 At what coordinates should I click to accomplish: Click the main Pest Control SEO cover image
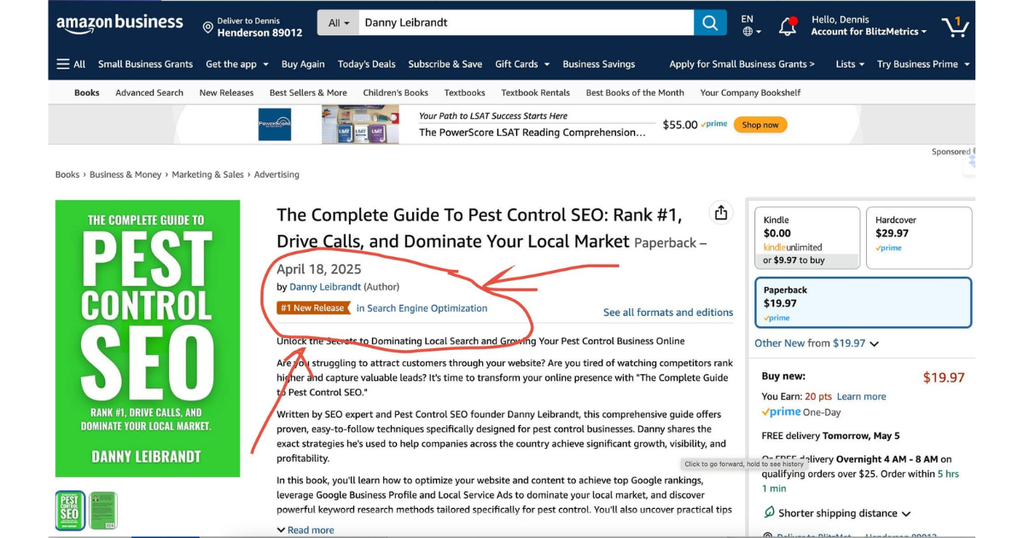coord(148,338)
